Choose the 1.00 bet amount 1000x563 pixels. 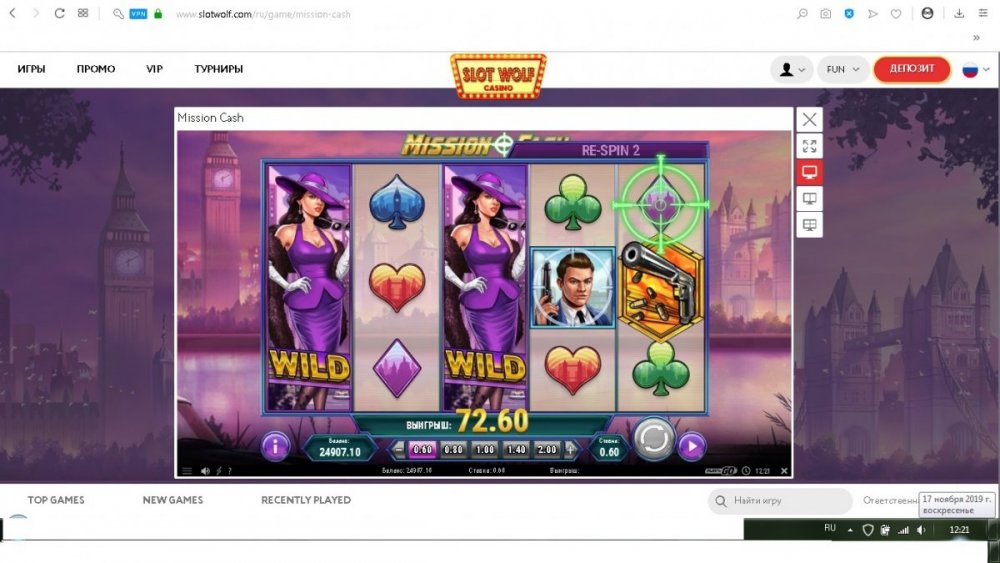(485, 450)
